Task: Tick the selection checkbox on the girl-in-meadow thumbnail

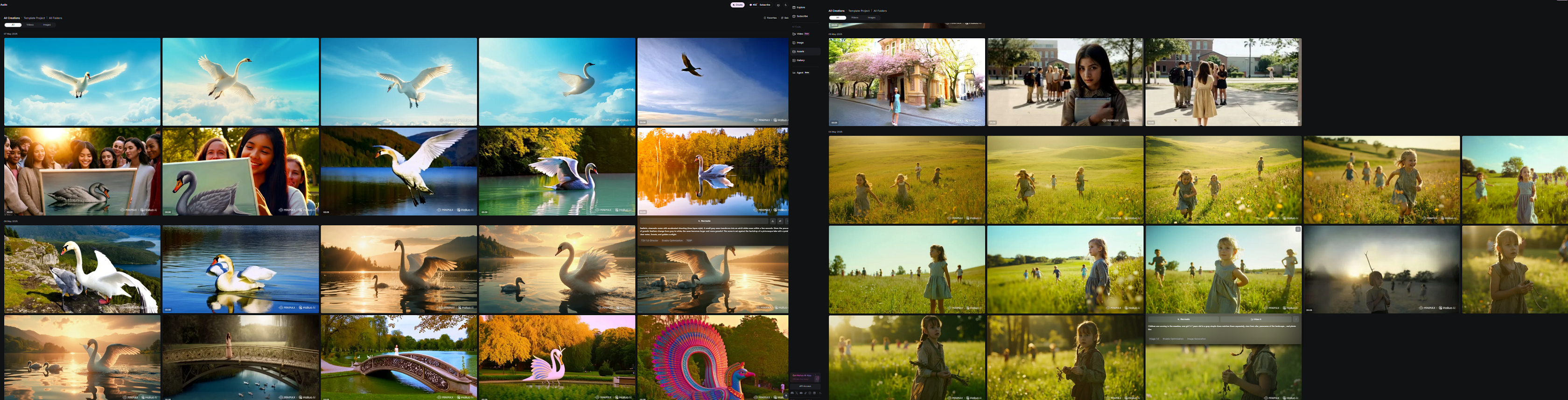Action: point(1298,229)
